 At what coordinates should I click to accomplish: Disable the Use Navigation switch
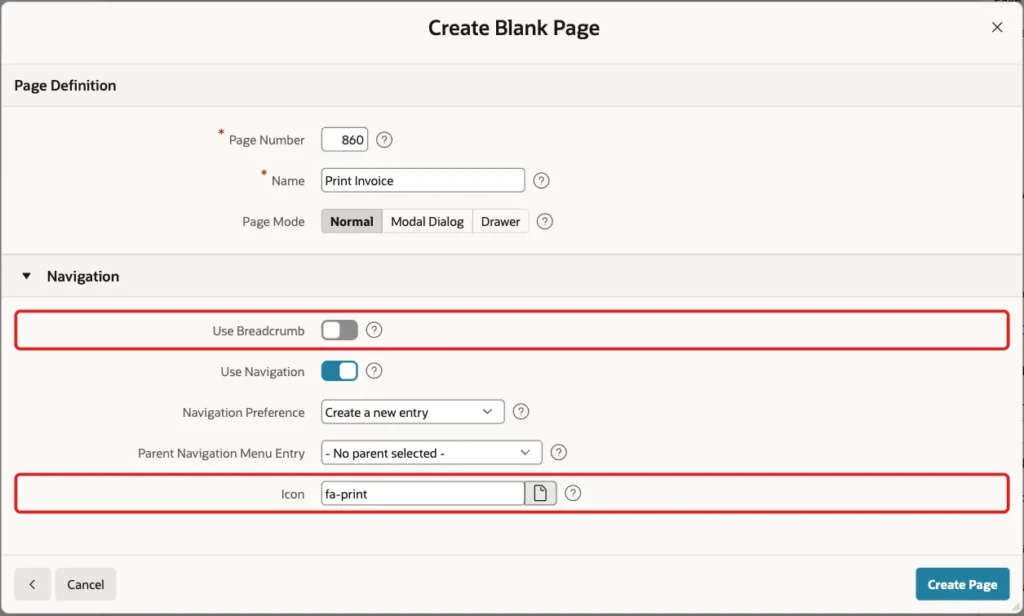(339, 371)
